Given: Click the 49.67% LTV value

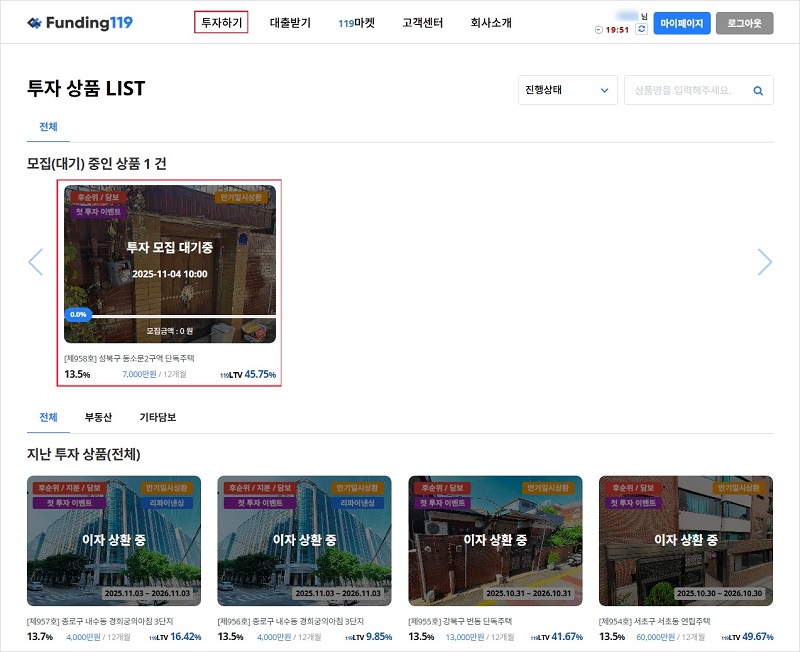Looking at the screenshot, I should 758,637.
